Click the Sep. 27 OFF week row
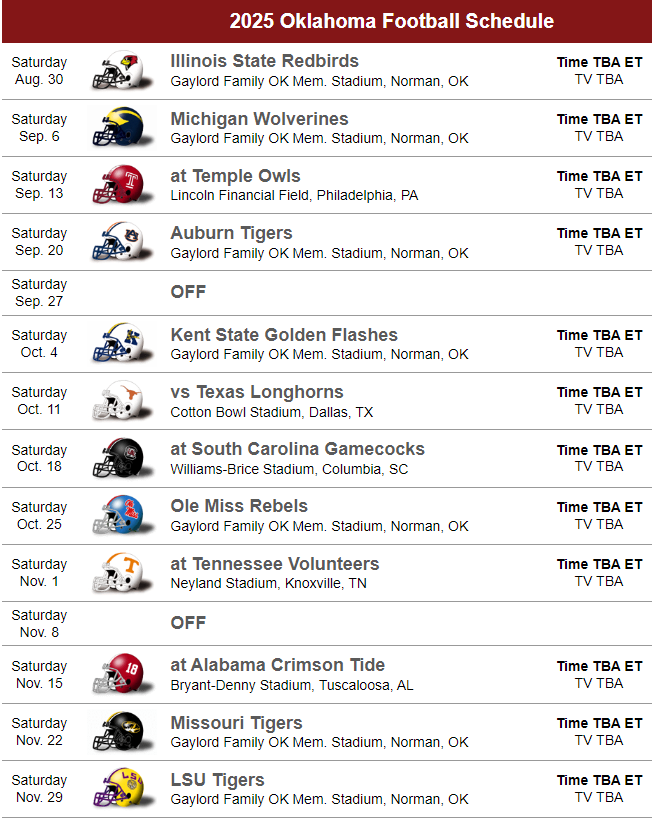652x821 pixels. pyautogui.click(x=188, y=292)
